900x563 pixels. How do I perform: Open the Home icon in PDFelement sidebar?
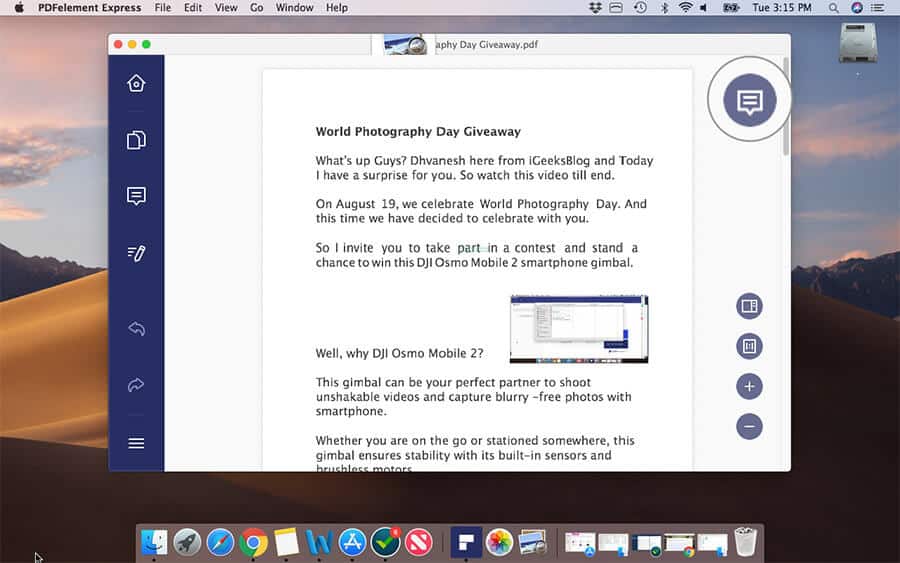pos(136,83)
